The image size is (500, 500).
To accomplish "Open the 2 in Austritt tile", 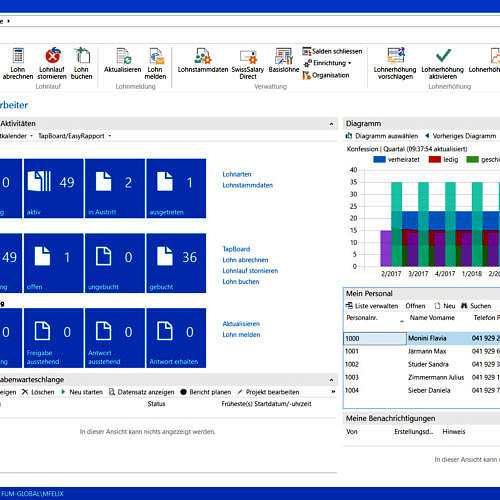I will pyautogui.click(x=115, y=188).
